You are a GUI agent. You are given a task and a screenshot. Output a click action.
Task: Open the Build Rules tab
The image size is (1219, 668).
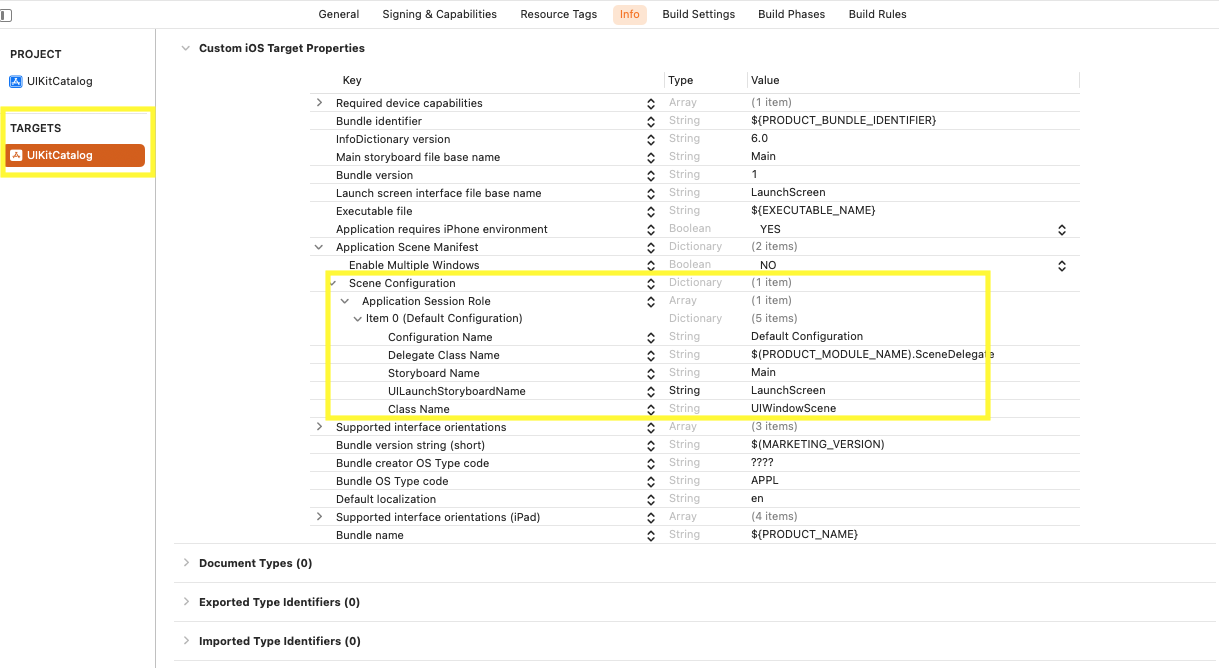(878, 14)
